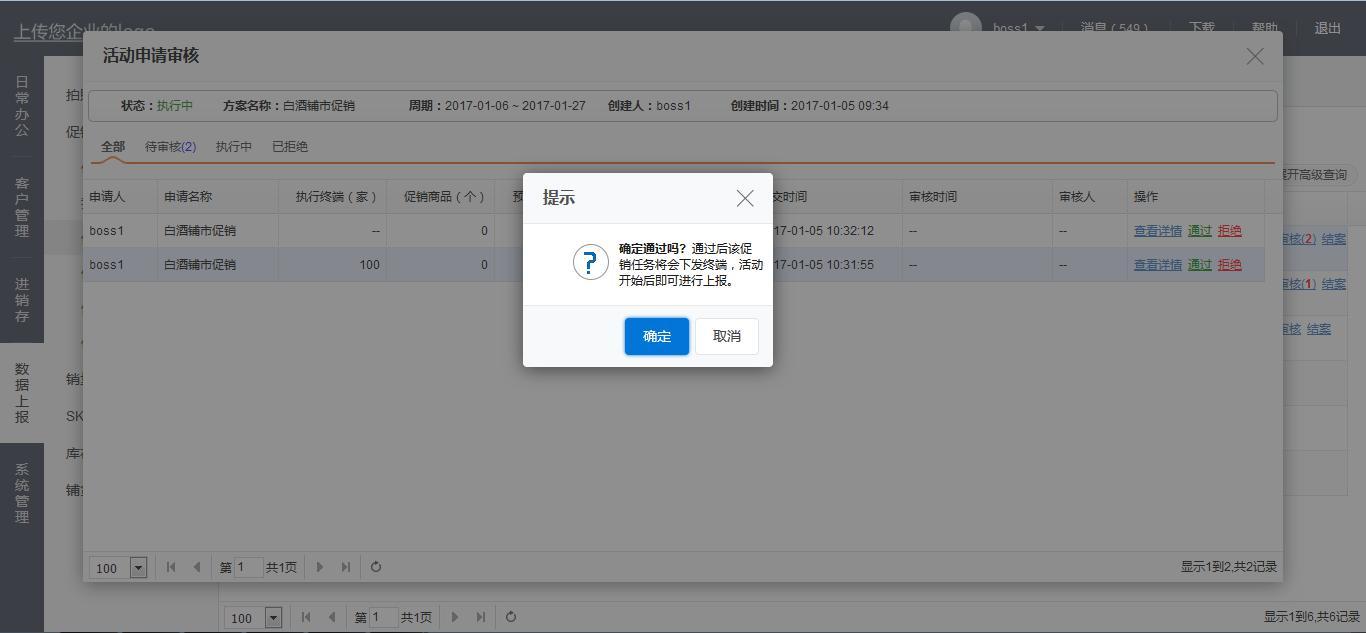Switch to the 执行中 tab
Viewport: 1366px width, 633px height.
[234, 146]
